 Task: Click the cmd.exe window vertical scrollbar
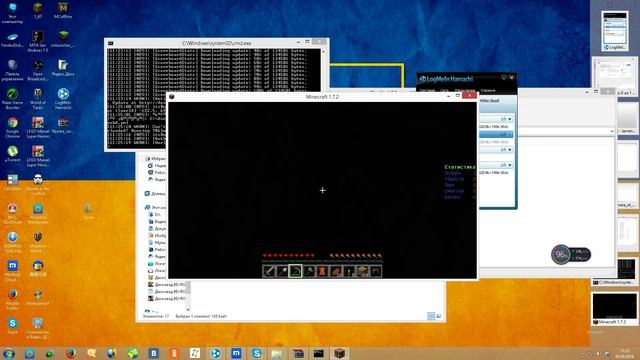pyautogui.click(x=324, y=70)
